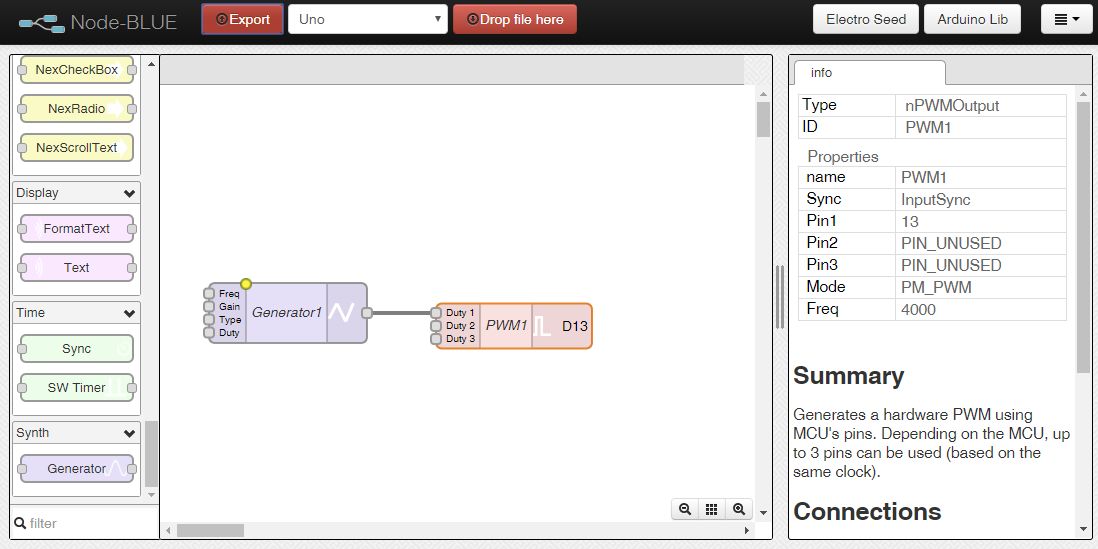The width and height of the screenshot is (1098, 549).
Task: Click the Type input port of Generator1
Action: (209, 319)
